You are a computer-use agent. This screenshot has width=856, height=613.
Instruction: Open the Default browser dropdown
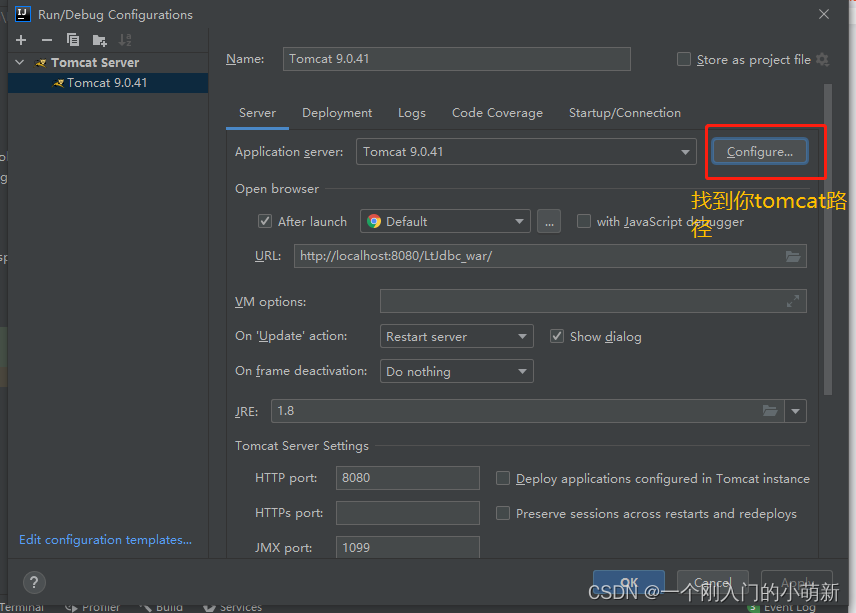pos(519,221)
